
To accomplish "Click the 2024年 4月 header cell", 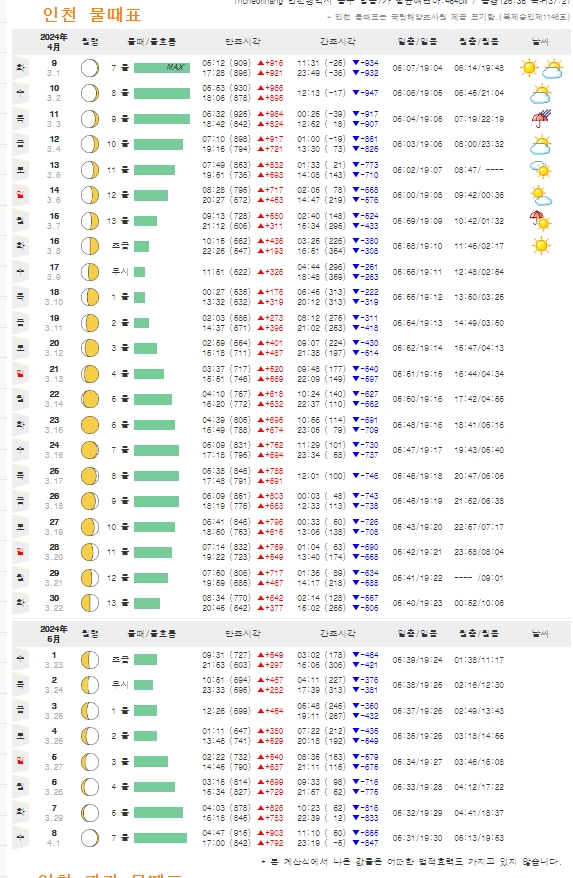I will (x=54, y=42).
